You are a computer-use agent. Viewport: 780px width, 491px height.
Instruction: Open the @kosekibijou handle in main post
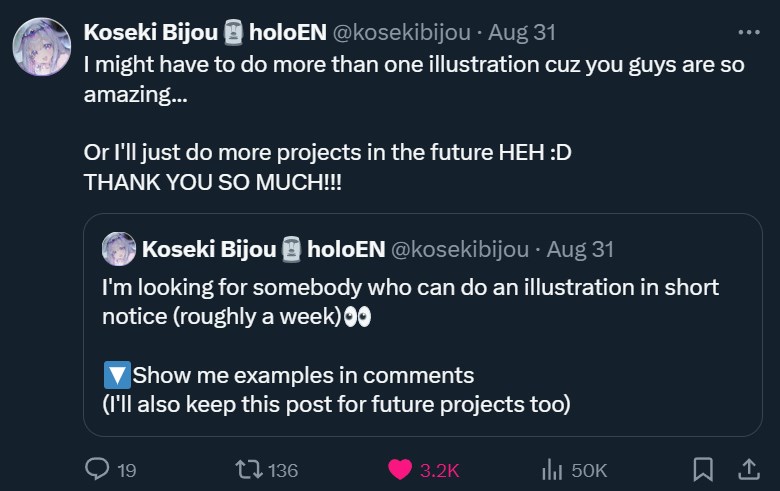[401, 32]
